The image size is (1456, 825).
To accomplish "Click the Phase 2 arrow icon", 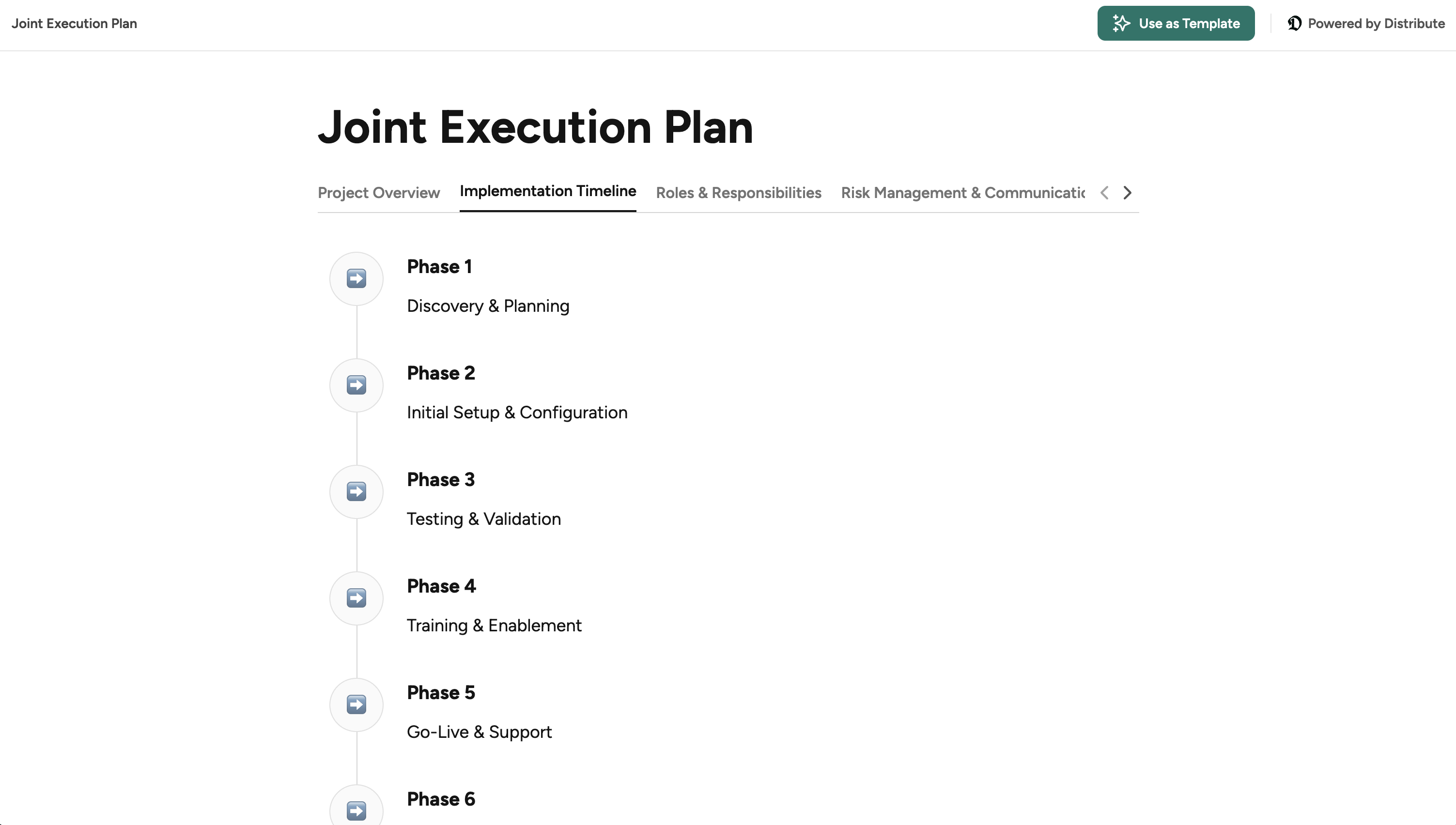I will (x=356, y=385).
